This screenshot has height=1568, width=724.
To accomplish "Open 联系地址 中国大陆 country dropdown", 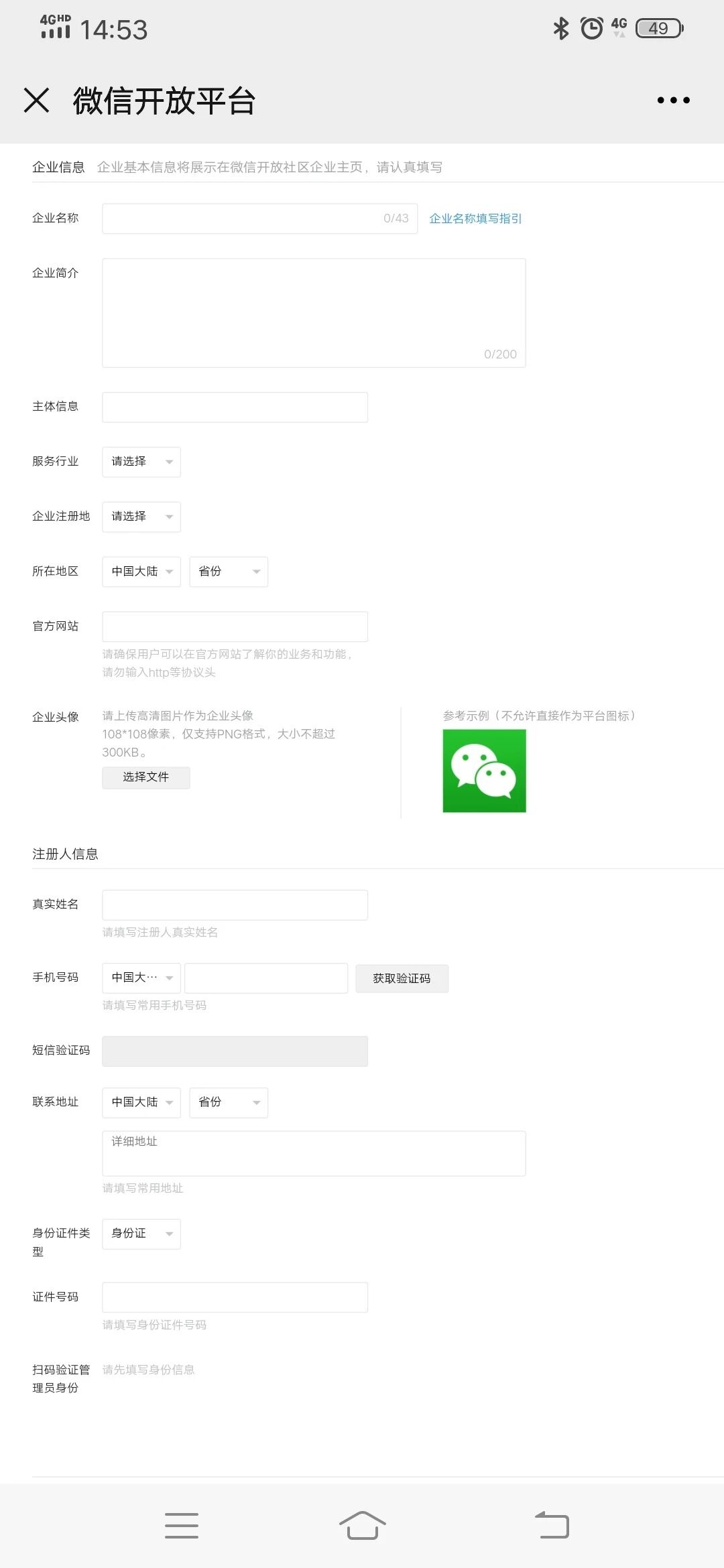I will [x=141, y=1102].
